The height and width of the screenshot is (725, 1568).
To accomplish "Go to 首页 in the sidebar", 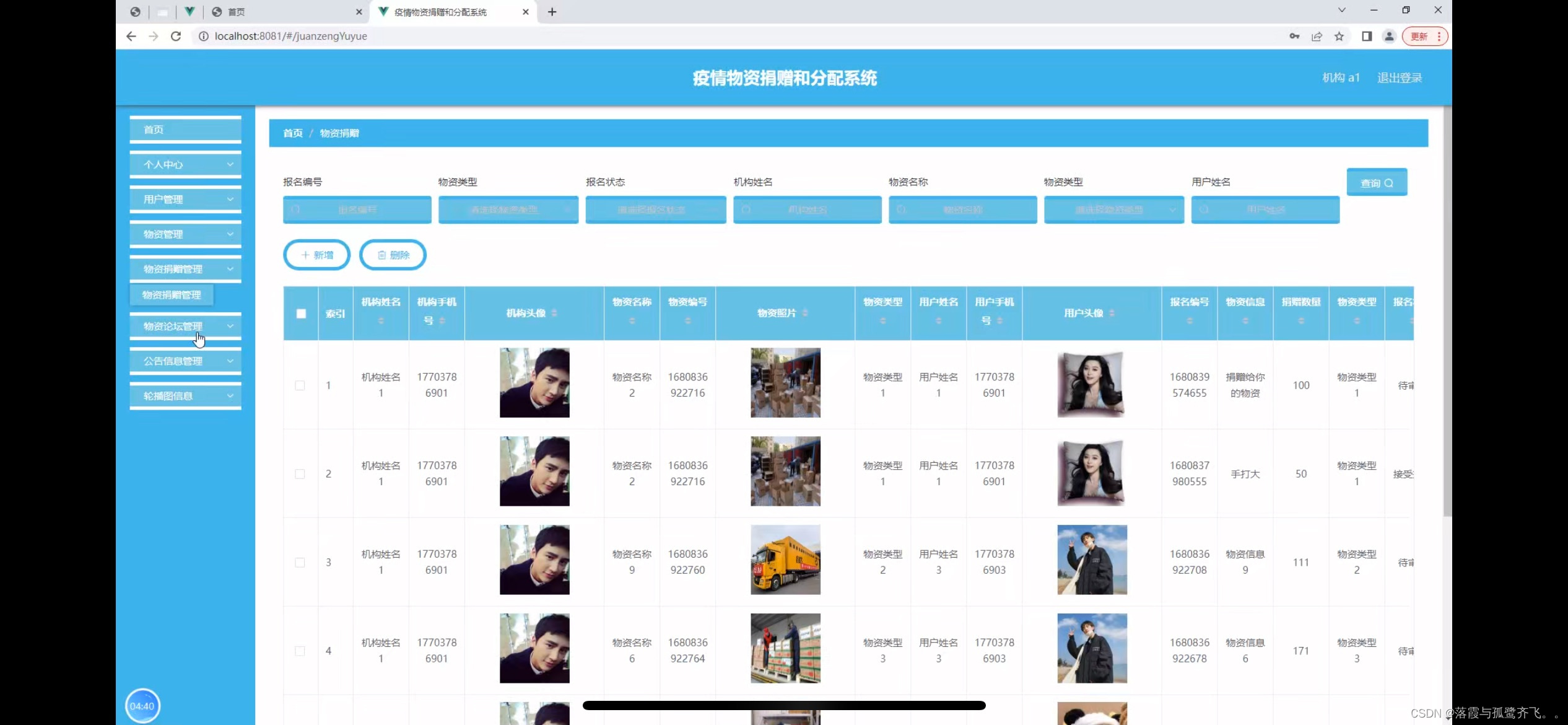I will click(x=185, y=130).
